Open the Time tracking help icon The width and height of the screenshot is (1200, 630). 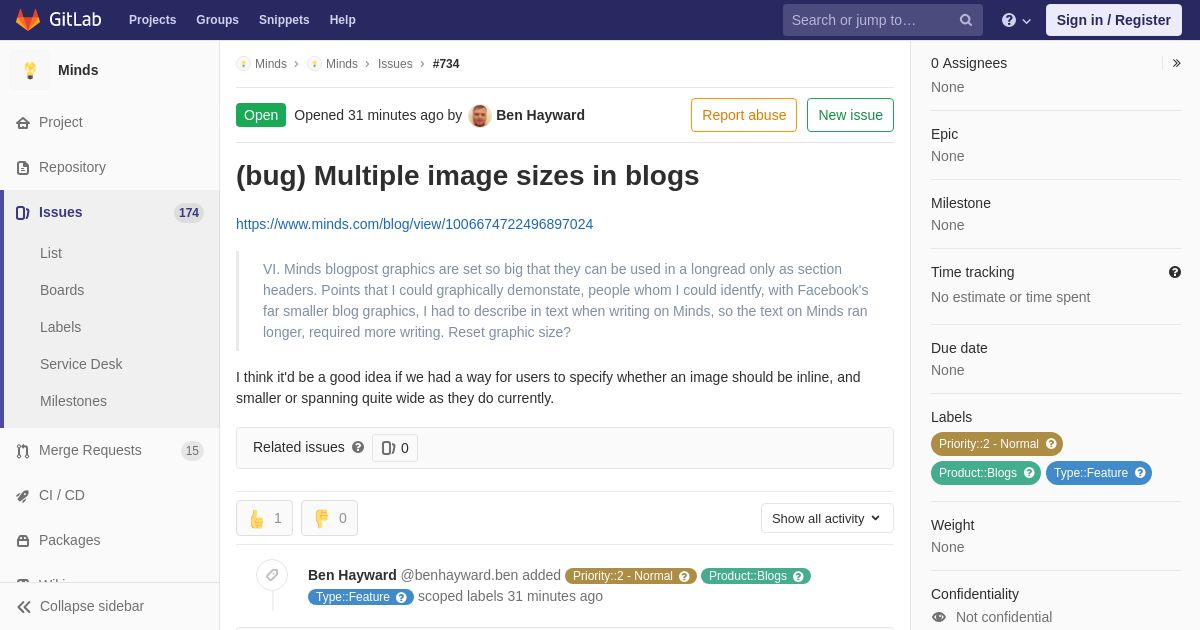1174,272
